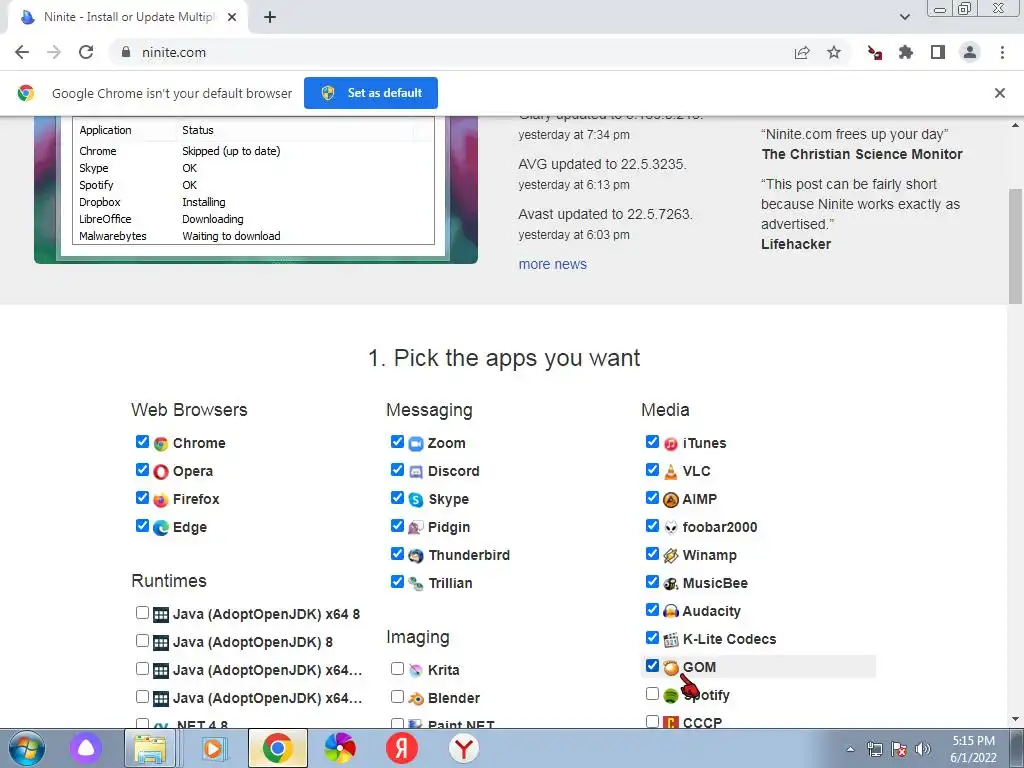
Task: Click the Trillian app icon
Action: pos(416,584)
